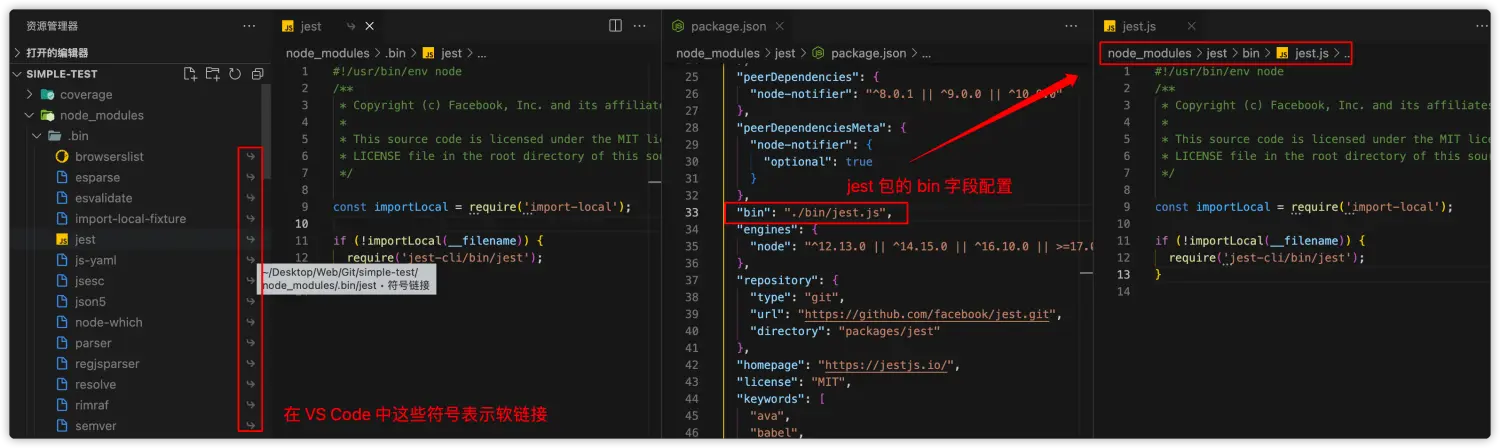
Task: Click the .bin folder icon
Action: click(x=54, y=136)
